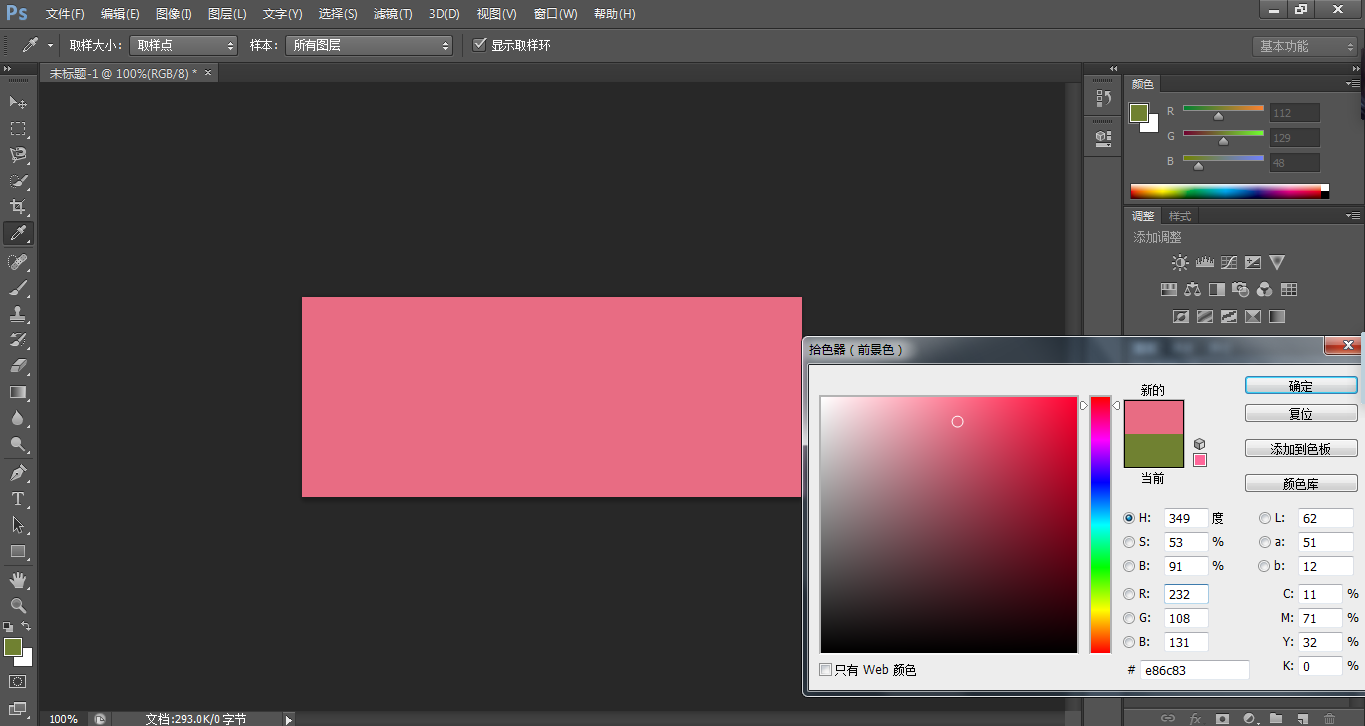
Task: Select the R red radio button
Action: 1129,594
